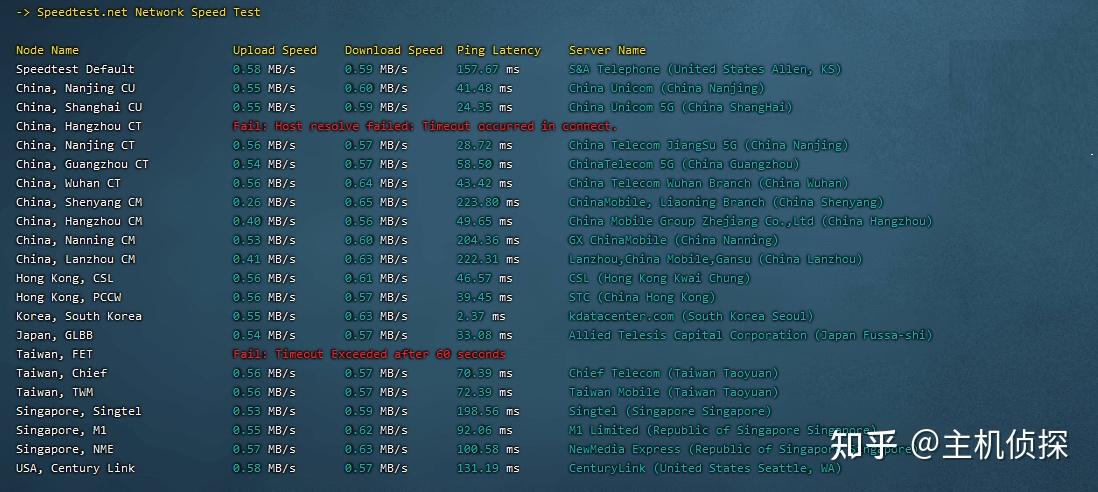Click the 'China, Nanning CM' node name

[75, 239]
